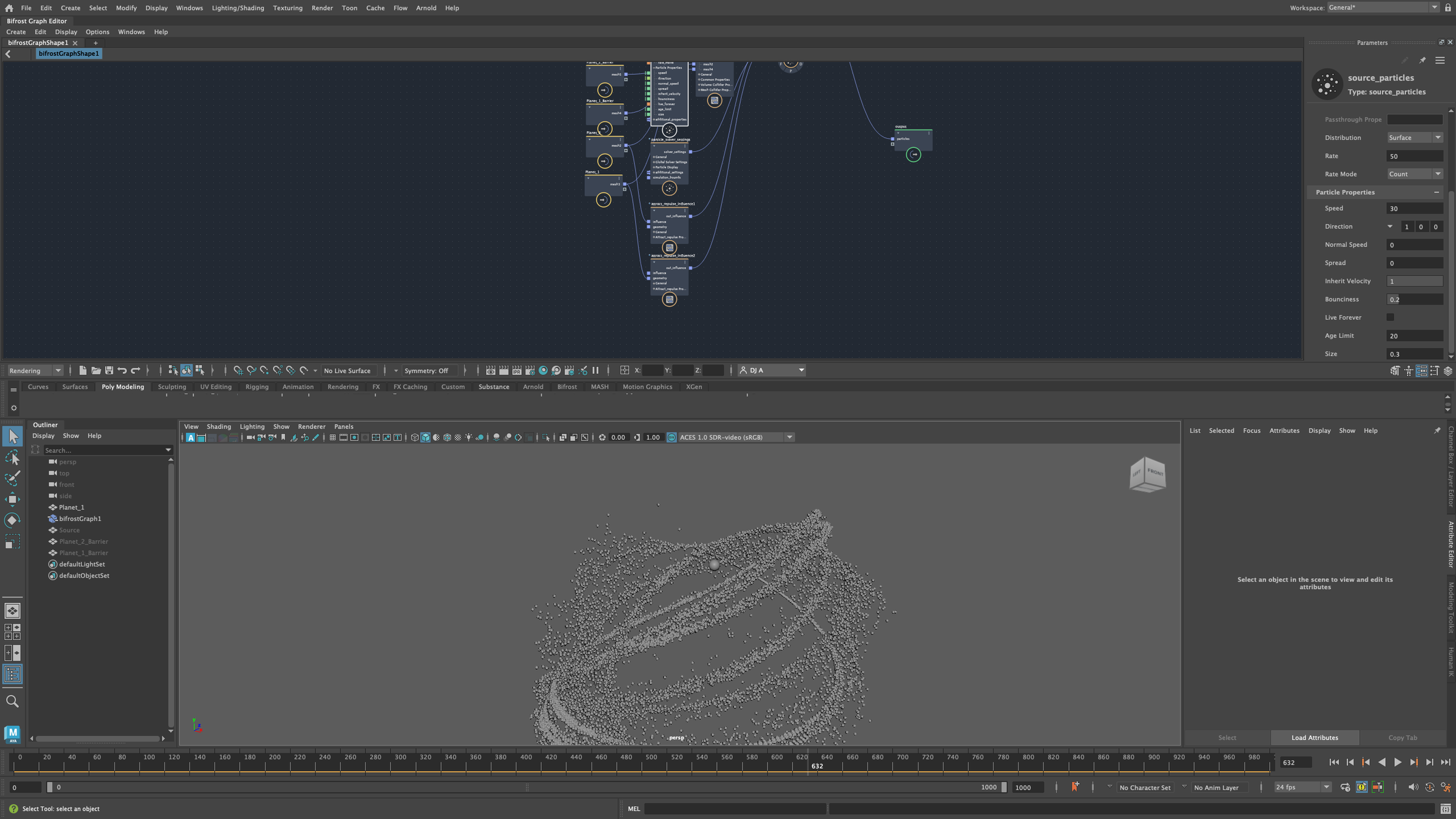Switch to the Bifrost shelf tab
The image size is (1456, 819).
(567, 386)
